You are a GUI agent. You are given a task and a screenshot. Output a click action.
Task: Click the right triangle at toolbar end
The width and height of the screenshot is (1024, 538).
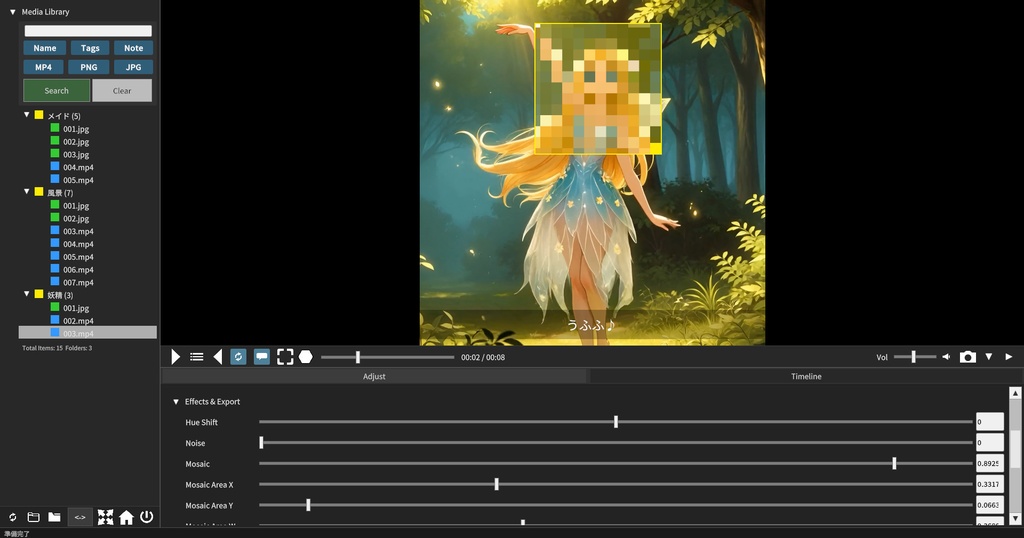tap(1009, 356)
